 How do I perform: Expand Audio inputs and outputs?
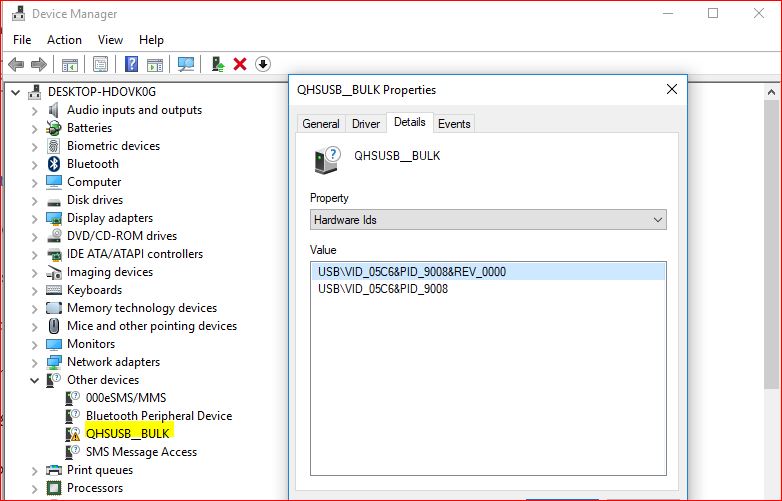point(34,110)
